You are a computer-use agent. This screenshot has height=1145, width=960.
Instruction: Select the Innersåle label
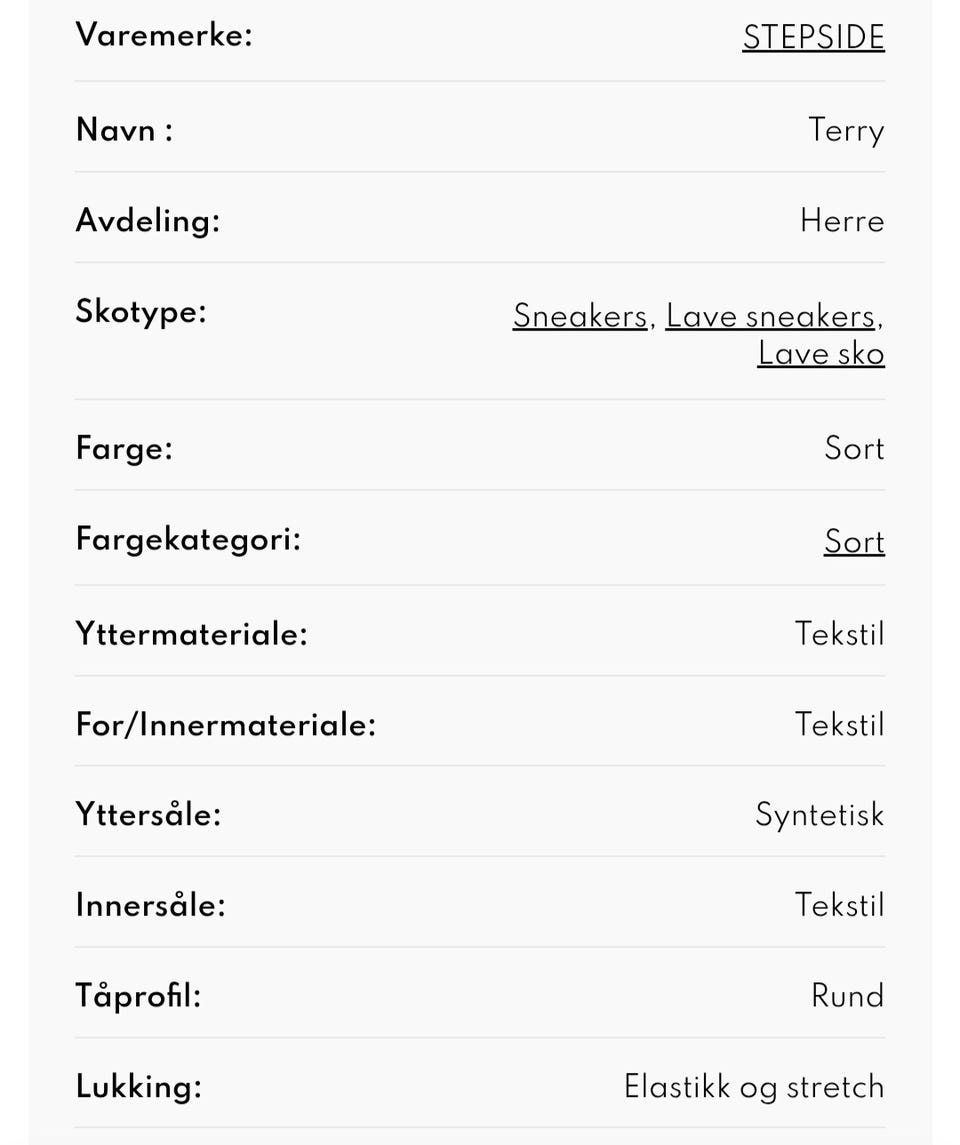click(150, 905)
